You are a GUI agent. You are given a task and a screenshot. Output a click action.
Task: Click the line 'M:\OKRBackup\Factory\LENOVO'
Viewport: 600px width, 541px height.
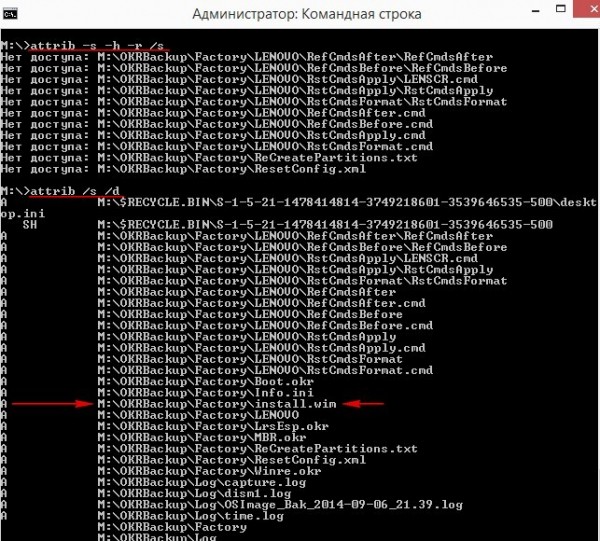pos(198,415)
